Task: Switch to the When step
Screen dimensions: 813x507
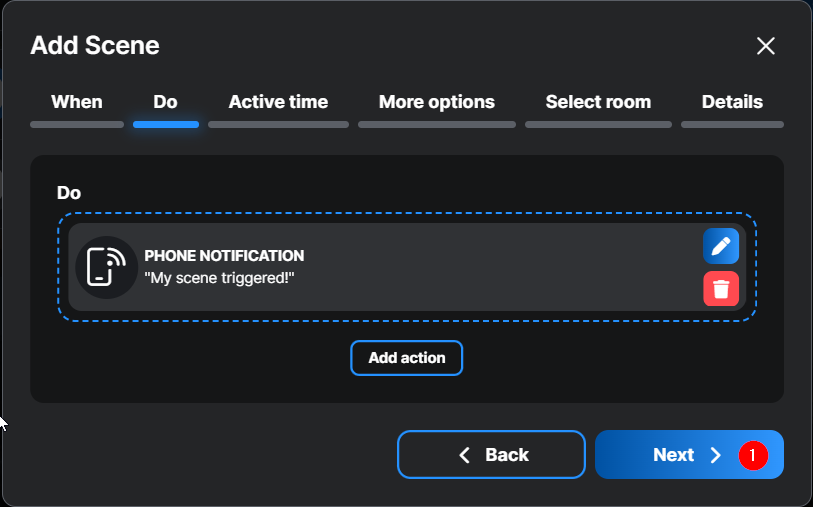Action: point(77,102)
